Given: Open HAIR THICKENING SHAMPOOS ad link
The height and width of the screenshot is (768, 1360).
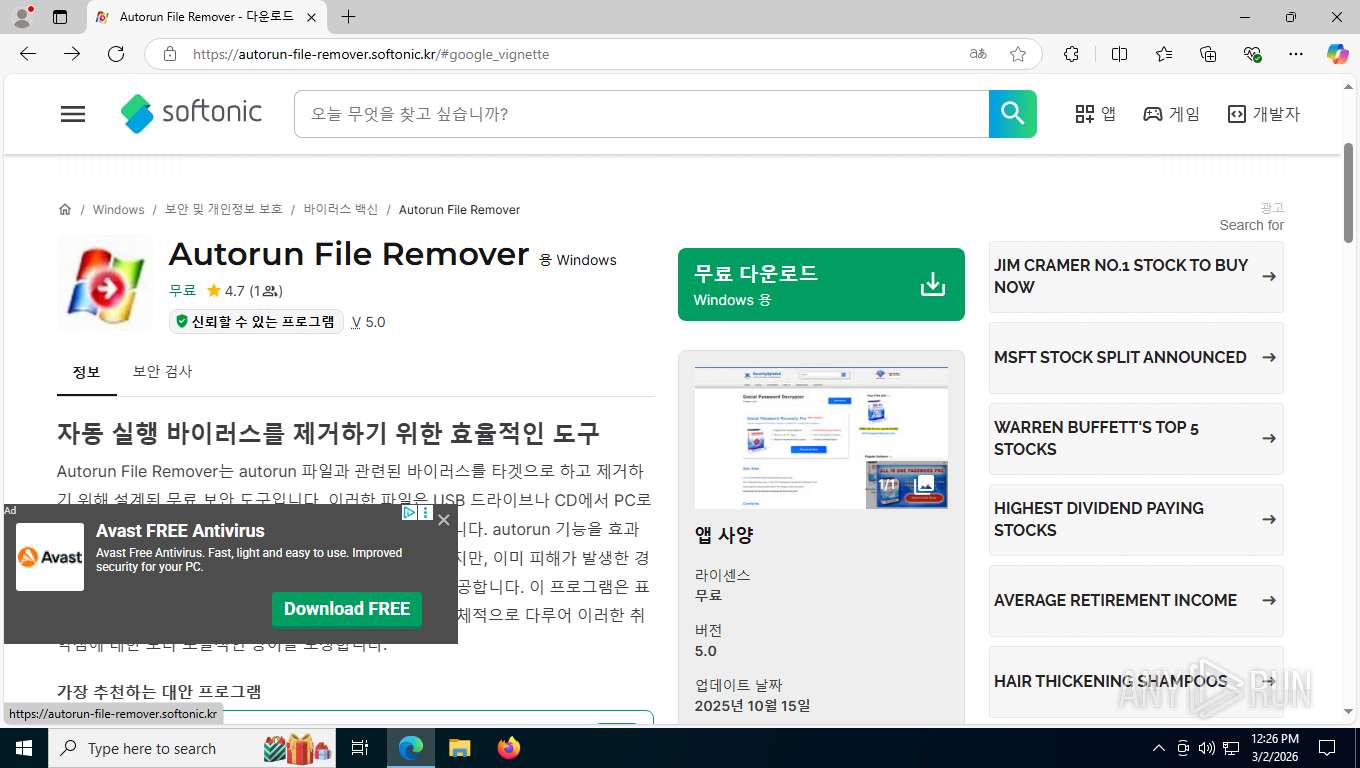Looking at the screenshot, I should (x=1136, y=681).
